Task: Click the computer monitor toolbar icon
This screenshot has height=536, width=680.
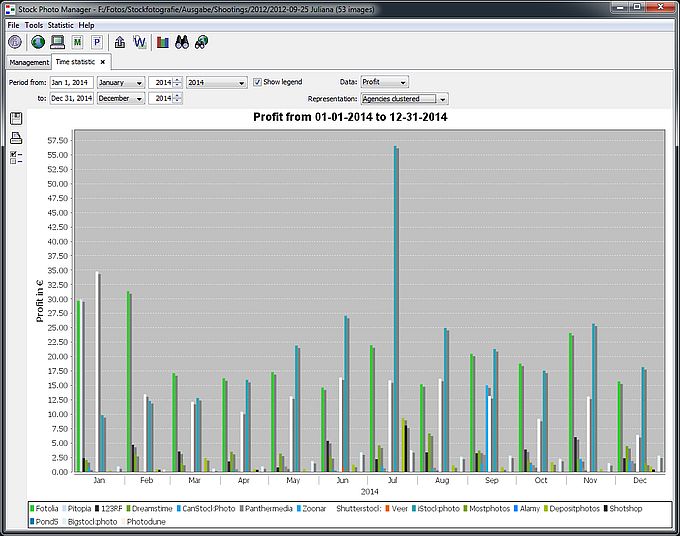Action: tap(57, 42)
